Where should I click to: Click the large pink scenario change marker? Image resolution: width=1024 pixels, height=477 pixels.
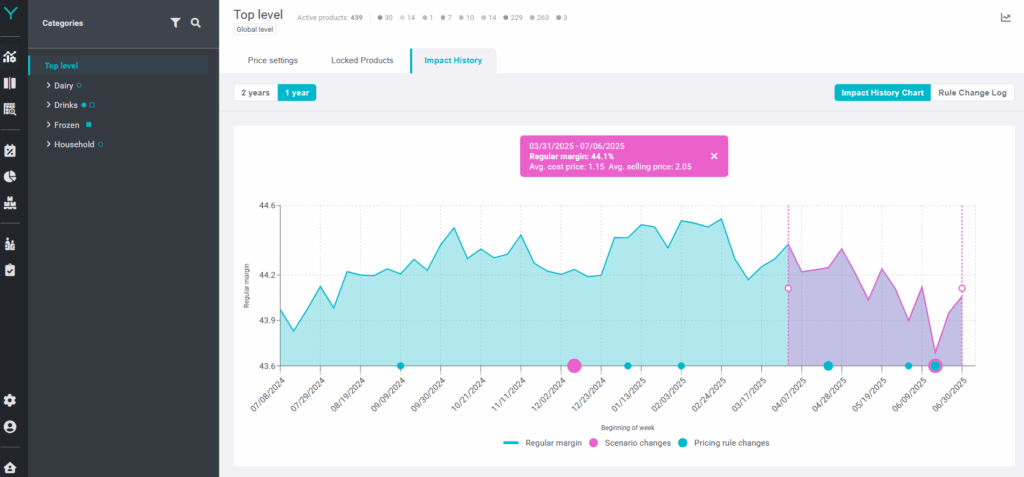tap(574, 366)
